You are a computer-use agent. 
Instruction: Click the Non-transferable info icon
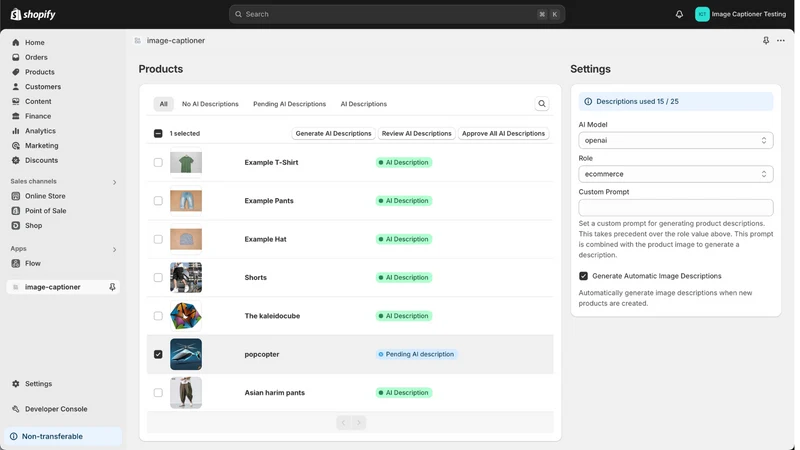14,436
